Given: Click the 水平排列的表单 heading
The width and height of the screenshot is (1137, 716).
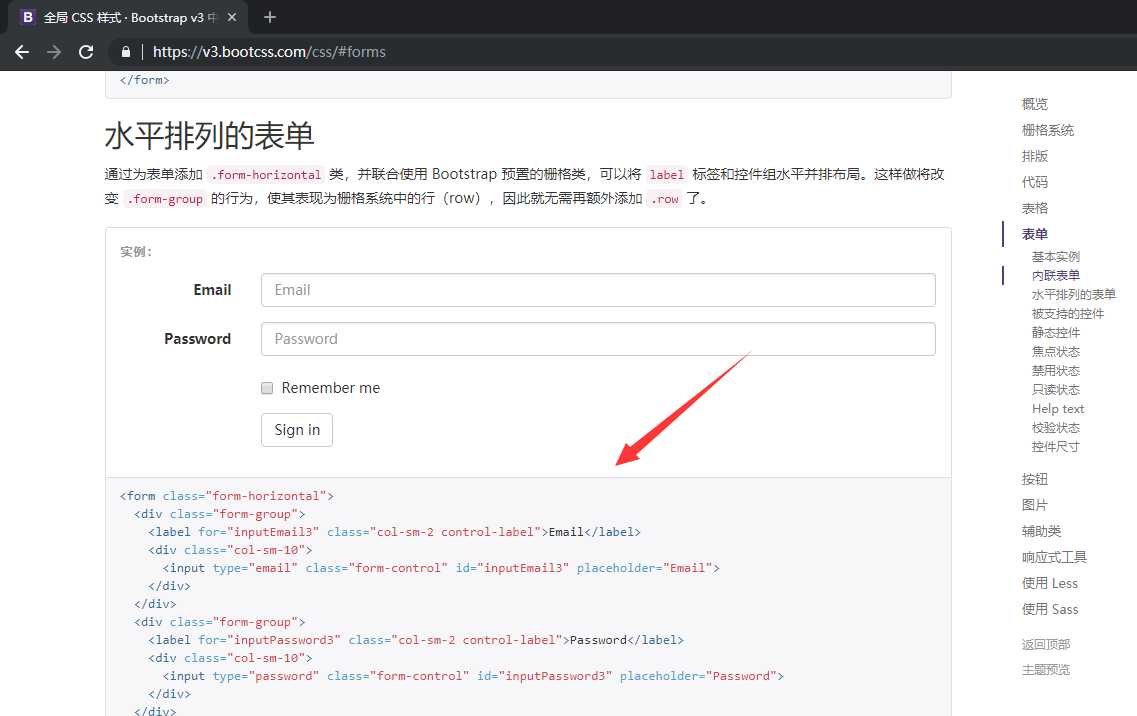Looking at the screenshot, I should 210,136.
